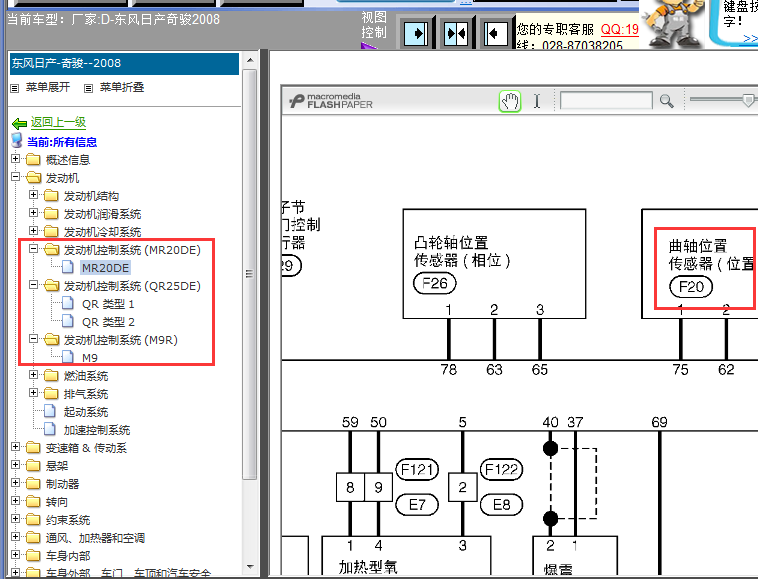Click the green back arrow icon
The height and width of the screenshot is (579, 758).
(19, 123)
